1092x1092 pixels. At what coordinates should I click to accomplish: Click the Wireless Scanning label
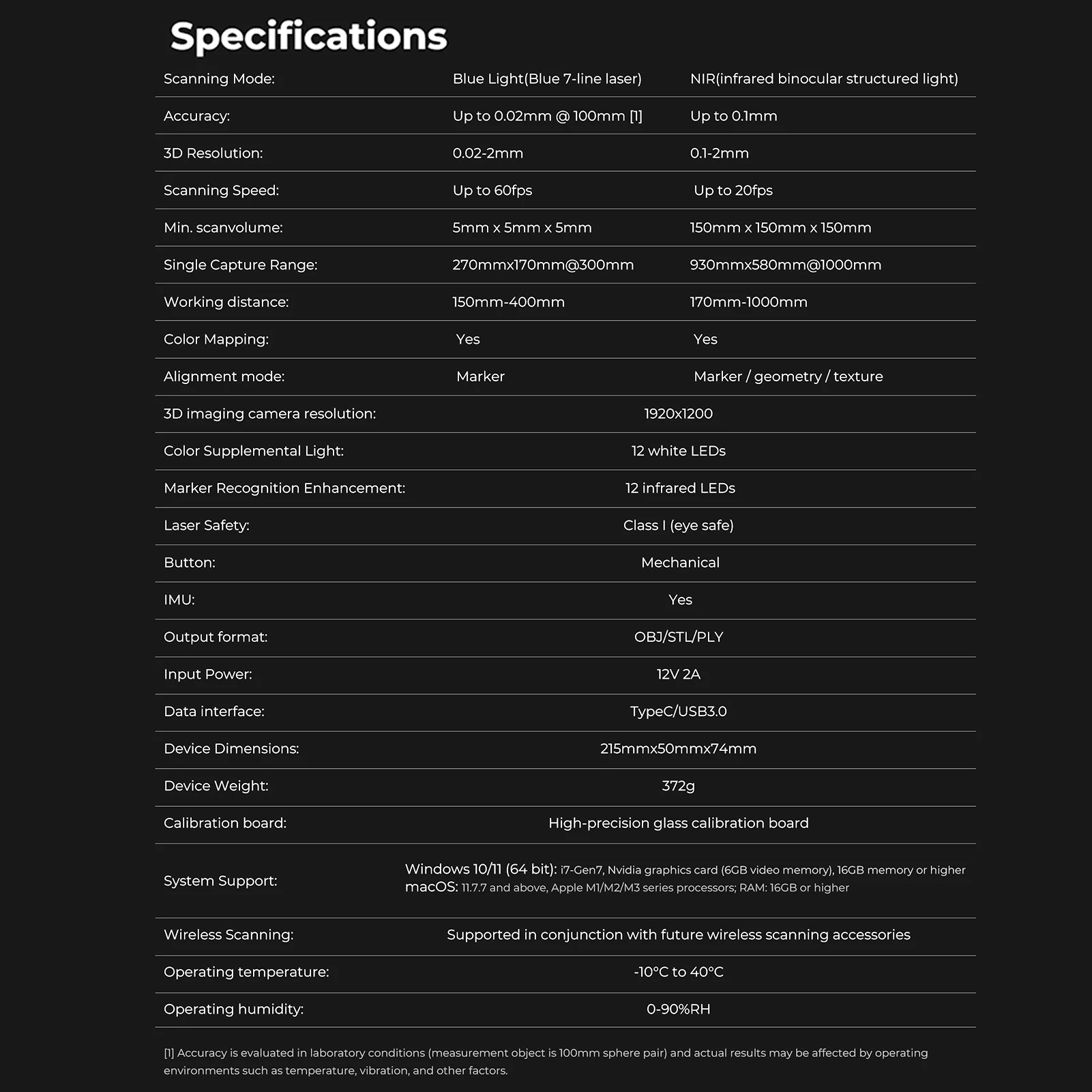(x=228, y=935)
